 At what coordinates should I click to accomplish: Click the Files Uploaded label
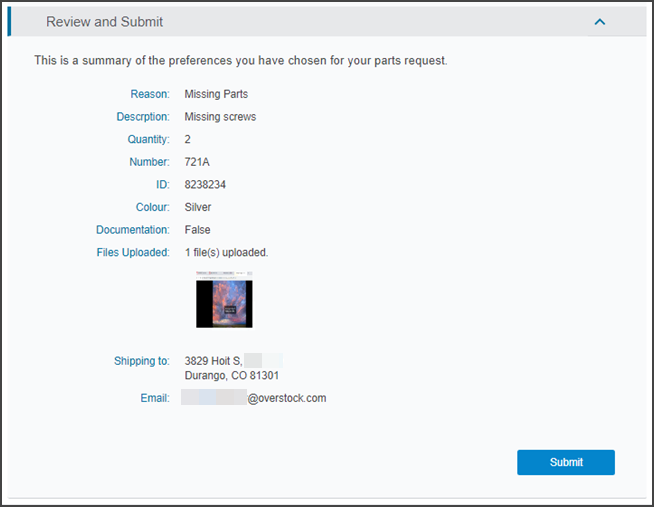coord(133,252)
